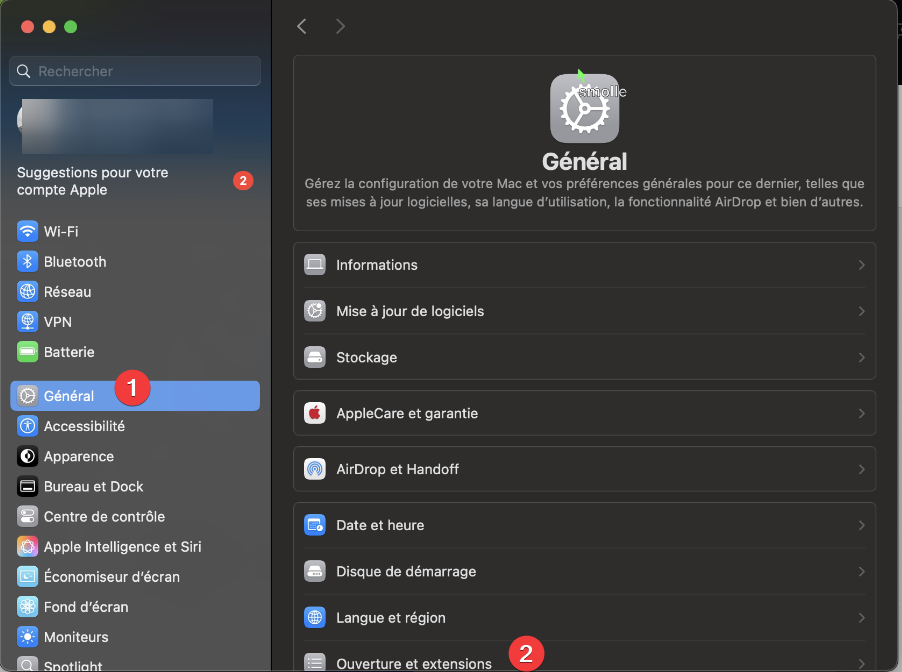
Task: Click the Batterie green icon
Action: point(27,352)
